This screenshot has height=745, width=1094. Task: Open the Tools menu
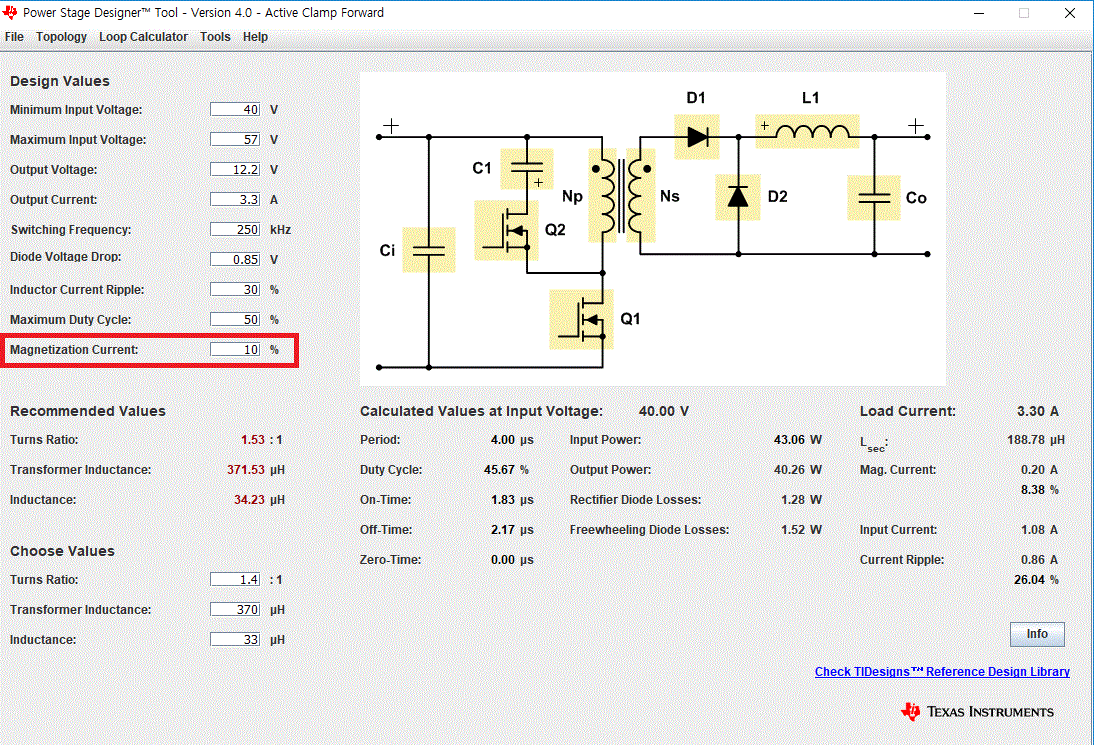coord(215,36)
